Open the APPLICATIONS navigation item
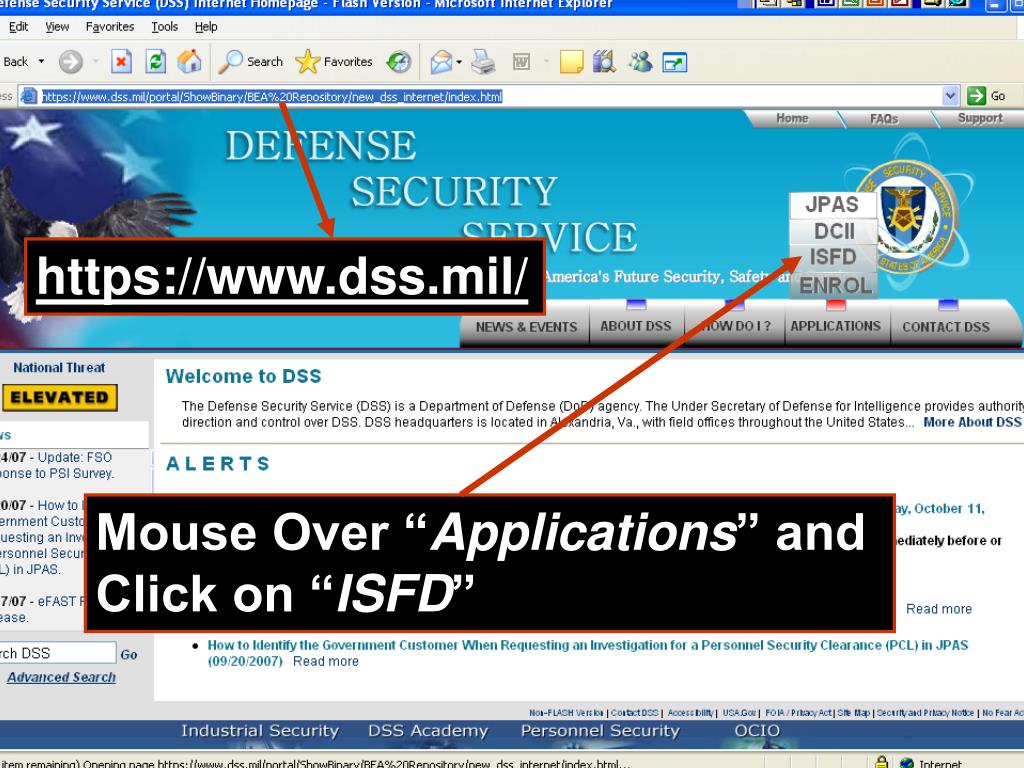The image size is (1024, 768). 835,326
